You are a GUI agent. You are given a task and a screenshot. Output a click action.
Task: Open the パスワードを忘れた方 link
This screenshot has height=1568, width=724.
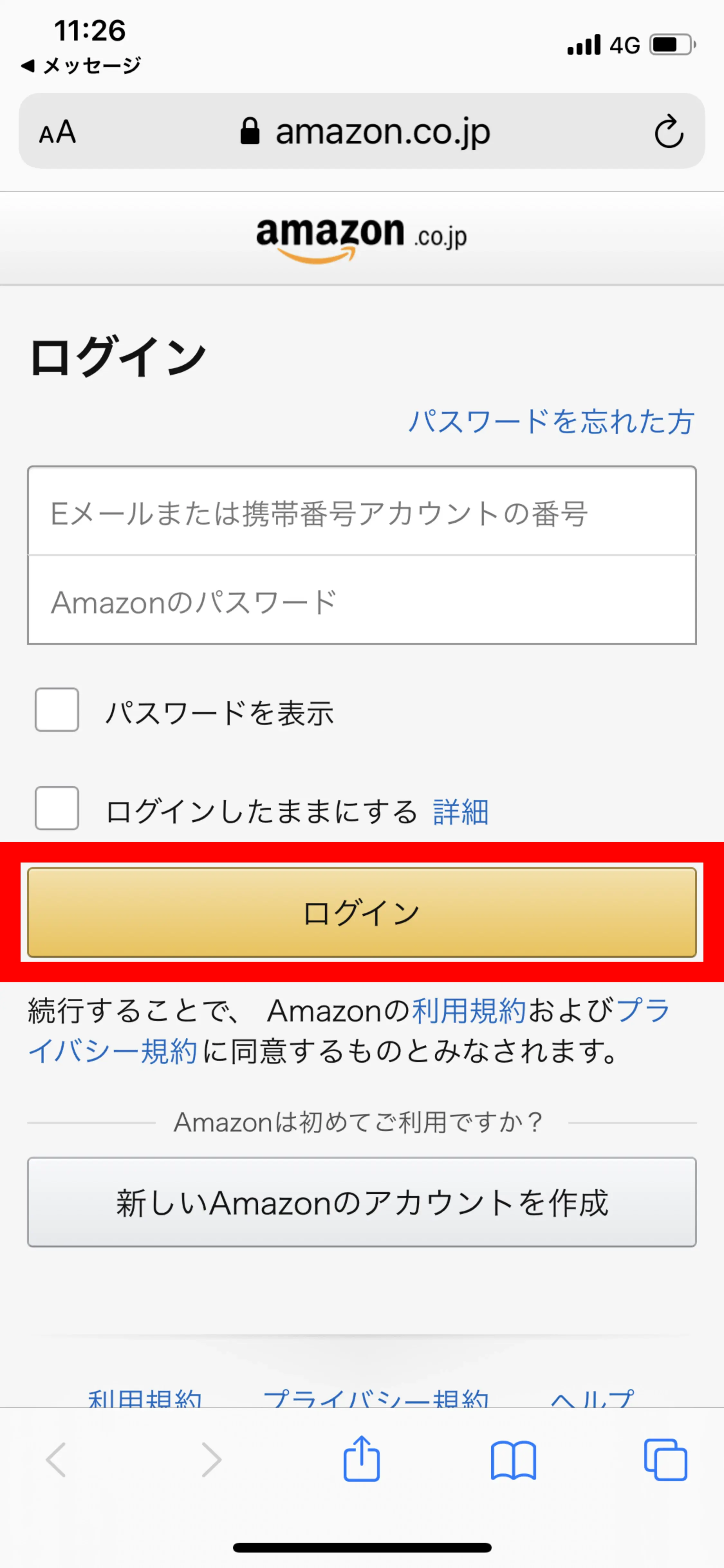pos(551,421)
